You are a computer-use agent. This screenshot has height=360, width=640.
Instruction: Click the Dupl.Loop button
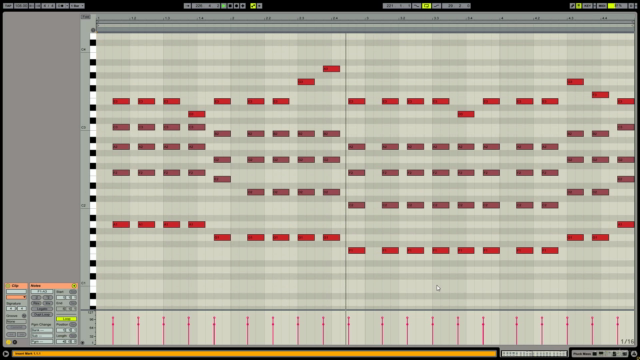click(42, 315)
